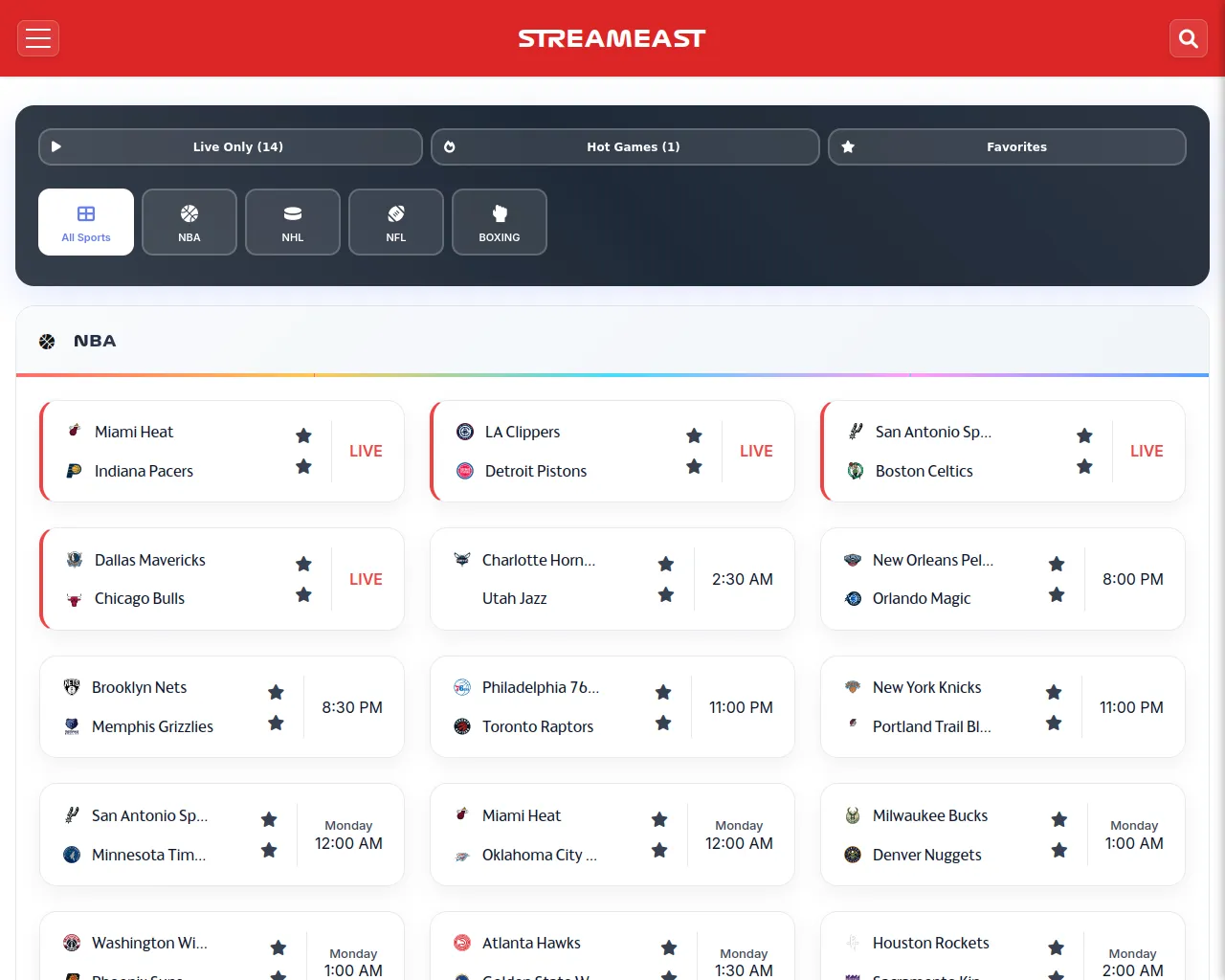Toggle the Favorites filter
Viewport: 1225px width, 980px height.
[x=1007, y=146]
